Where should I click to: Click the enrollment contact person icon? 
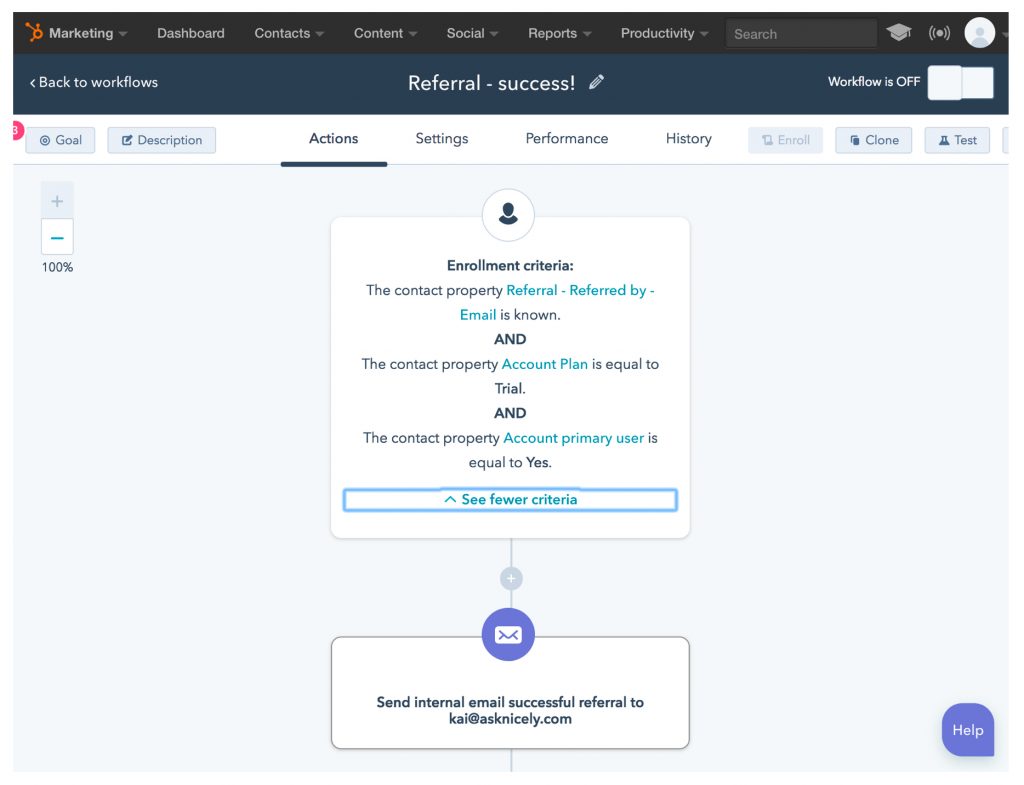click(x=508, y=215)
